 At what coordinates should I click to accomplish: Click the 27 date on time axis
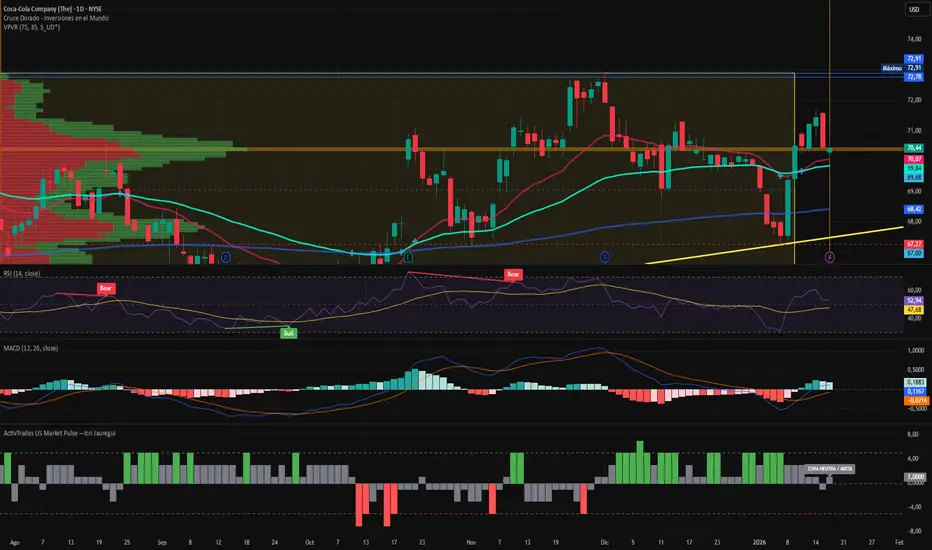pyautogui.click(x=871, y=542)
